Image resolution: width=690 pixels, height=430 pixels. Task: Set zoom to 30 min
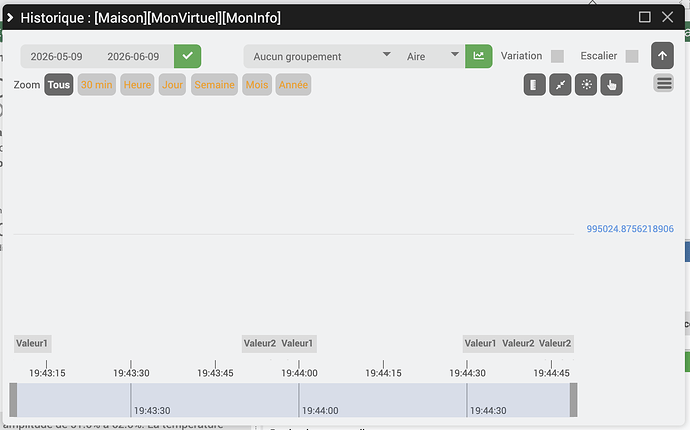pyautogui.click(x=97, y=85)
